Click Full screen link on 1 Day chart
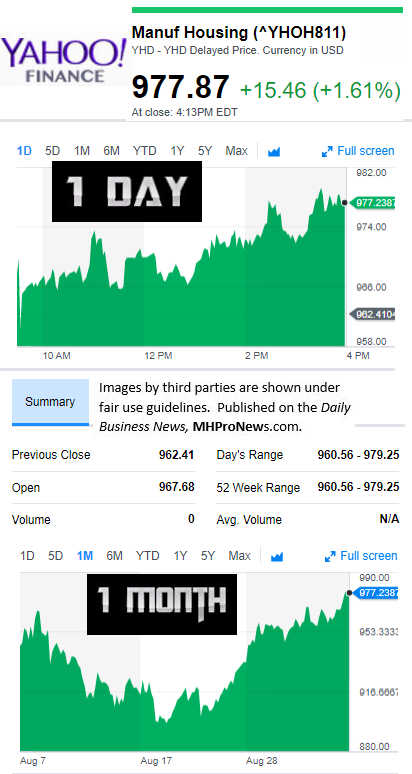The height and width of the screenshot is (774, 412). pos(366,151)
